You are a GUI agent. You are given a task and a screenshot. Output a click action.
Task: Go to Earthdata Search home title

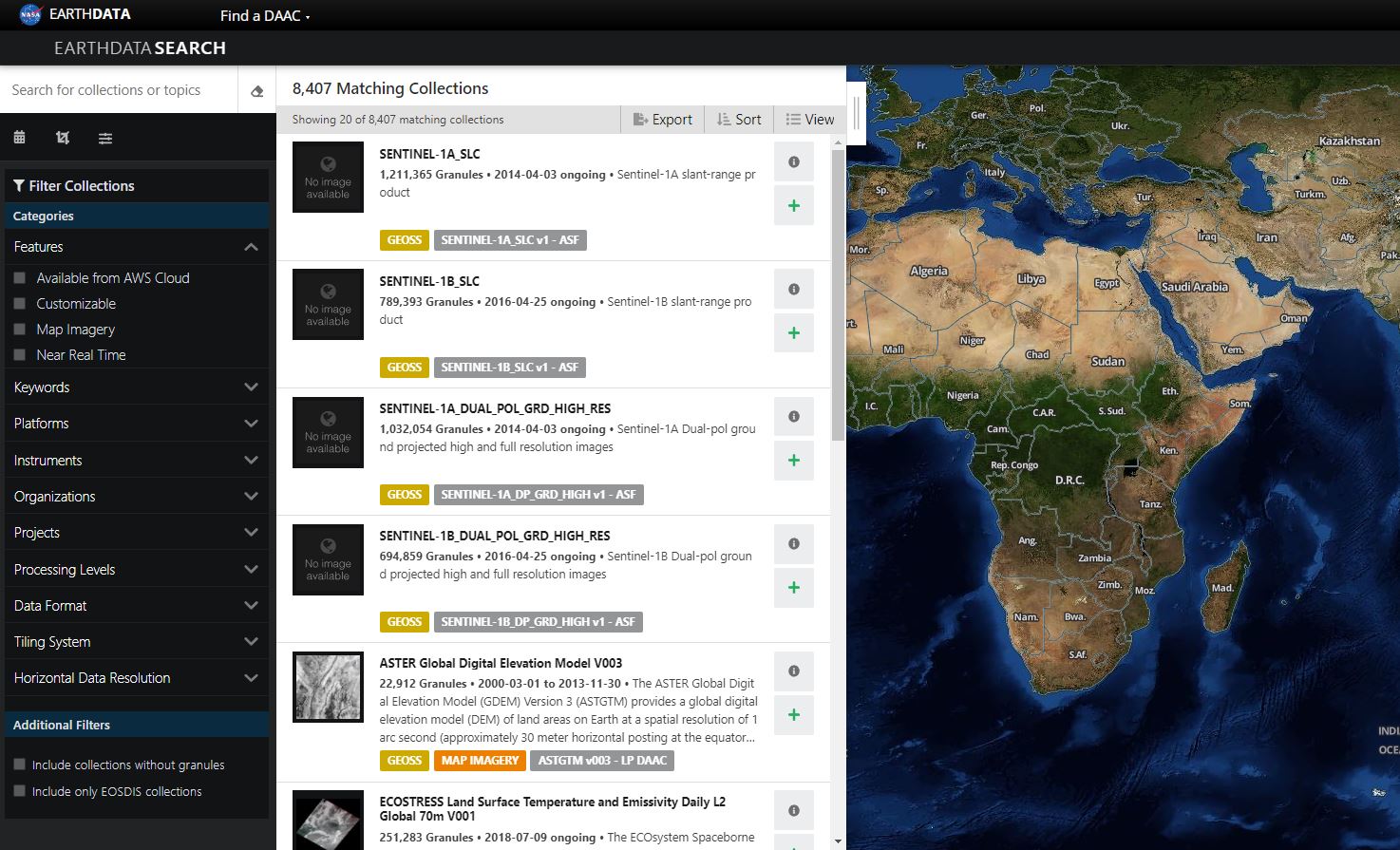click(140, 48)
